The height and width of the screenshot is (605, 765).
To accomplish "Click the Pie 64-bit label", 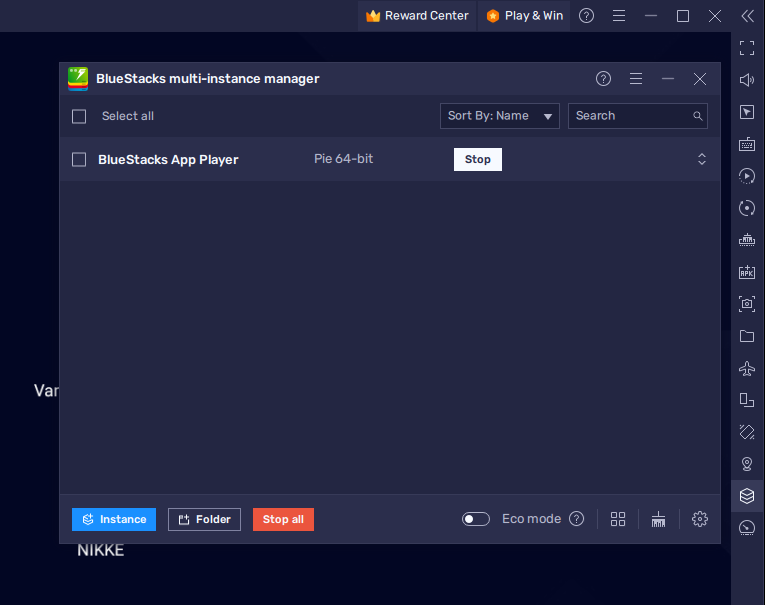I will (x=343, y=159).
